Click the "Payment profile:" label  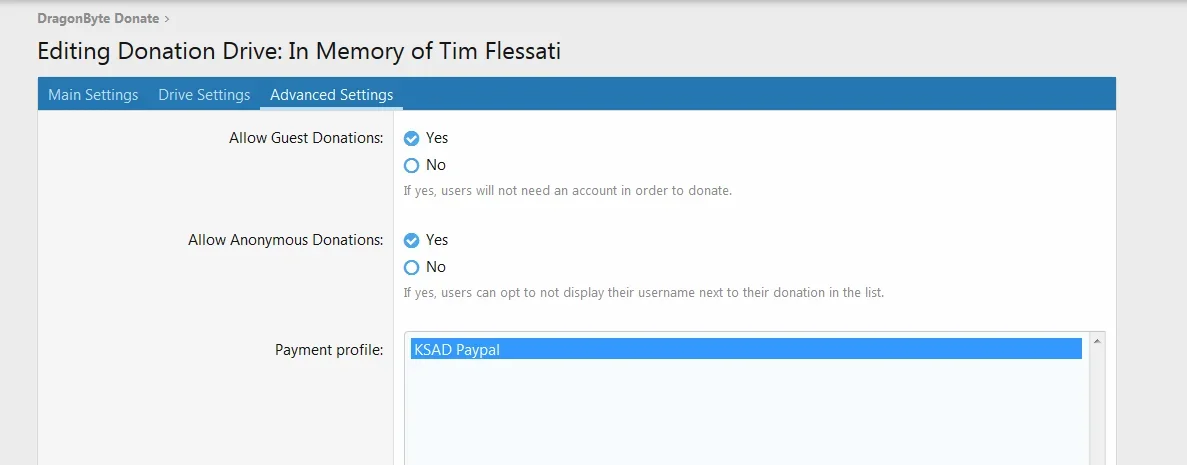click(x=329, y=350)
